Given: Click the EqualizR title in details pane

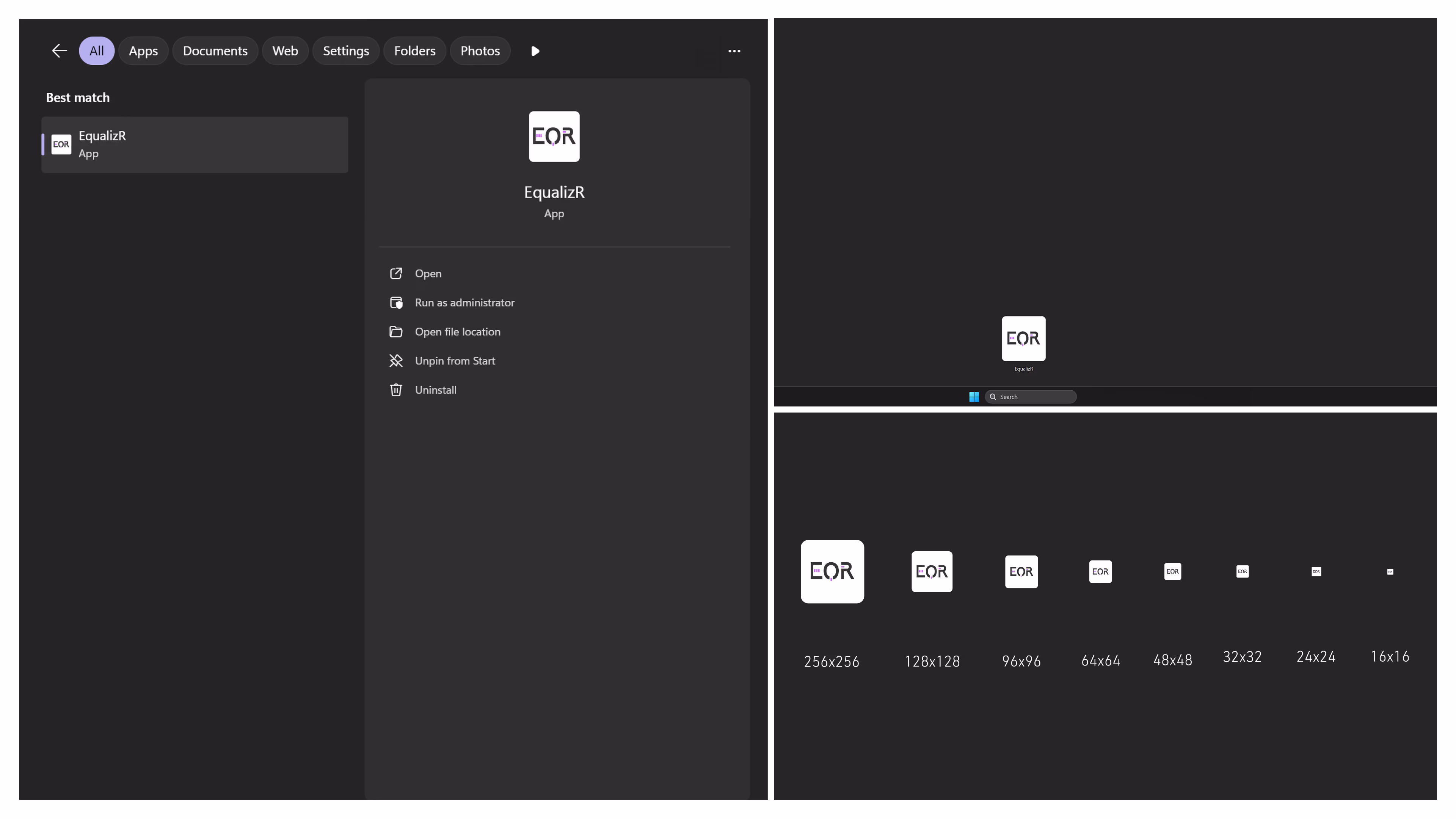Looking at the screenshot, I should (554, 192).
